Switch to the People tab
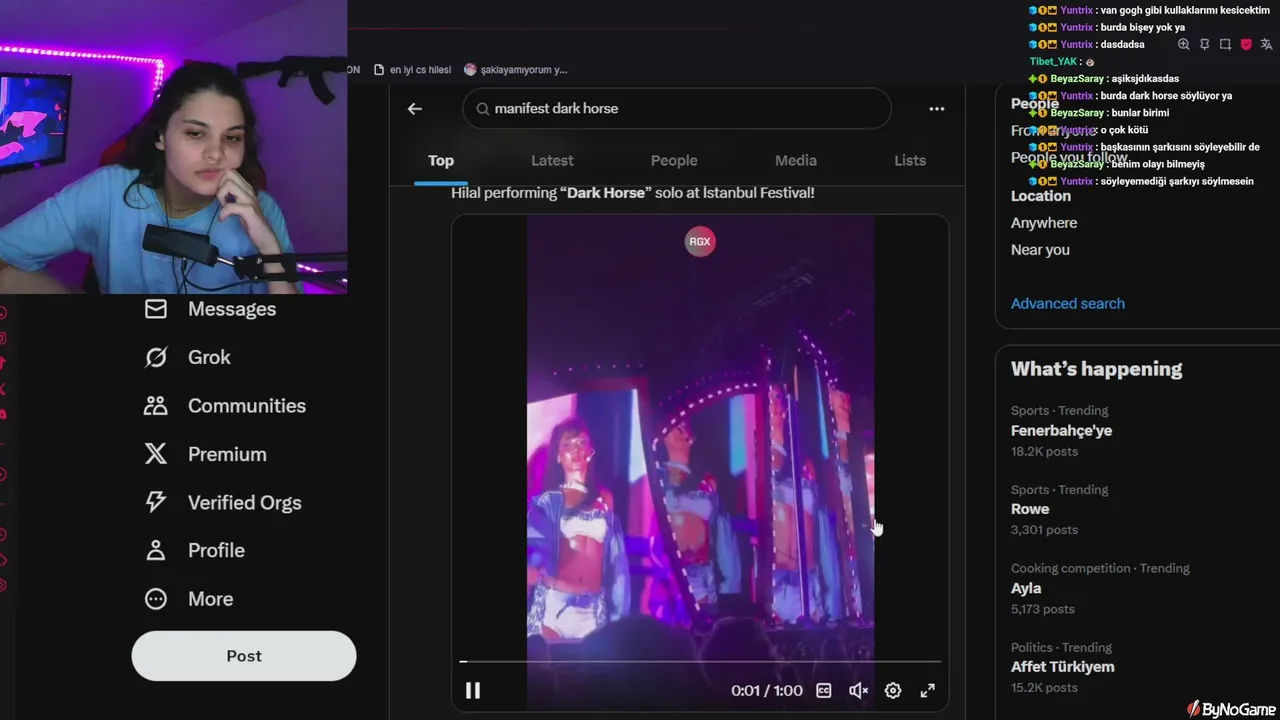This screenshot has height=720, width=1280. (674, 160)
